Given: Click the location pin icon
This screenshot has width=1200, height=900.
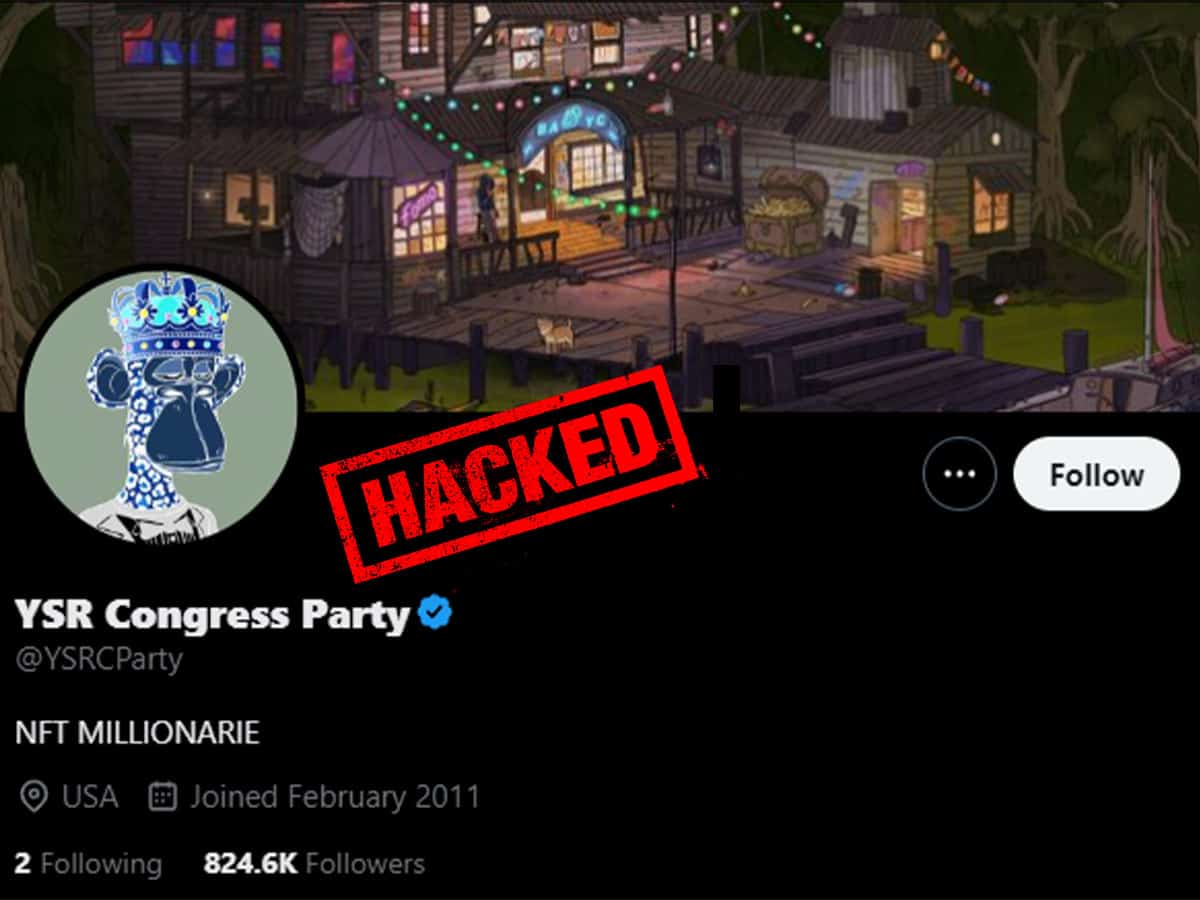Looking at the screenshot, I should pos(34,797).
